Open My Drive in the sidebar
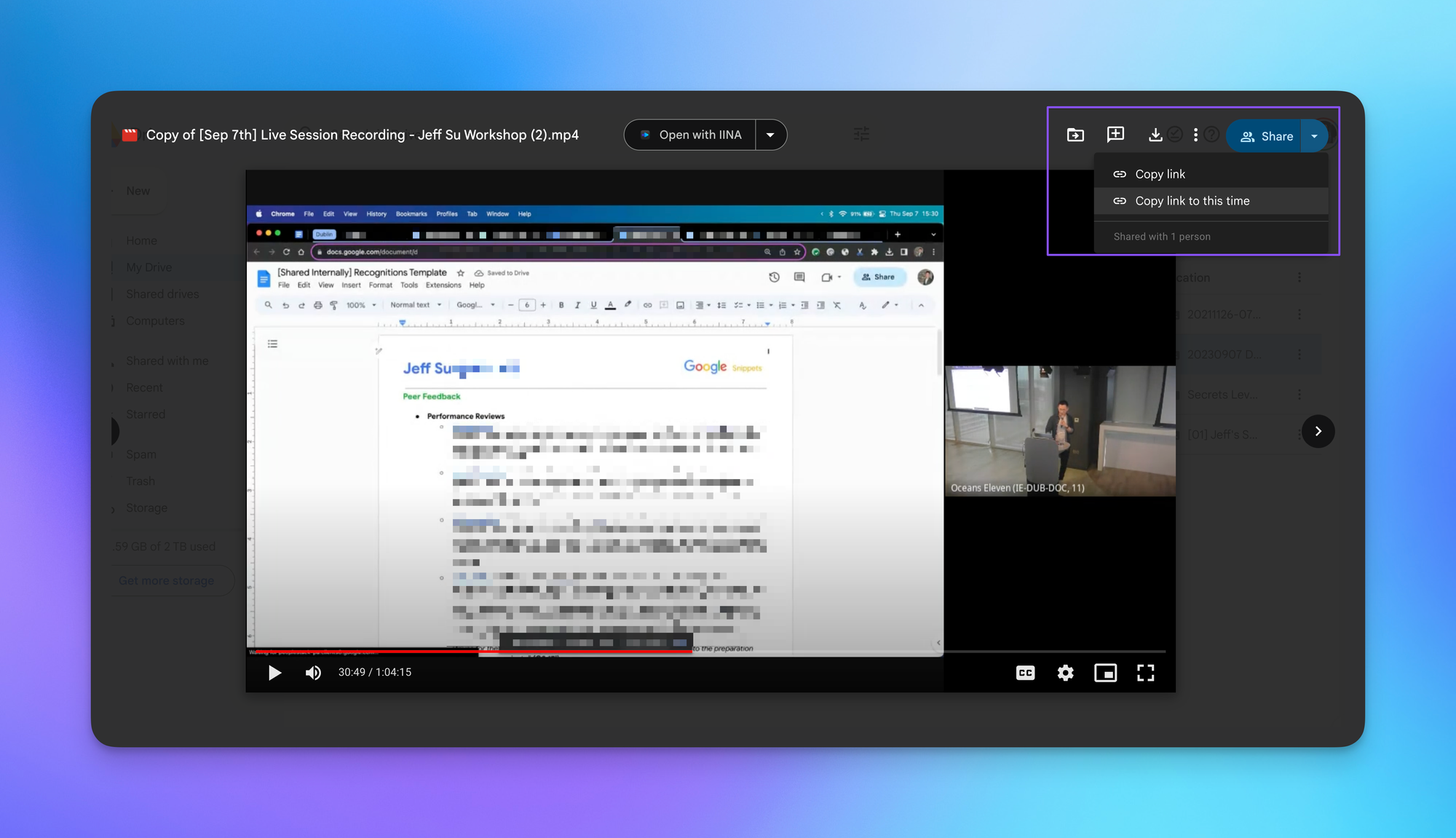This screenshot has height=838, width=1456. [149, 267]
